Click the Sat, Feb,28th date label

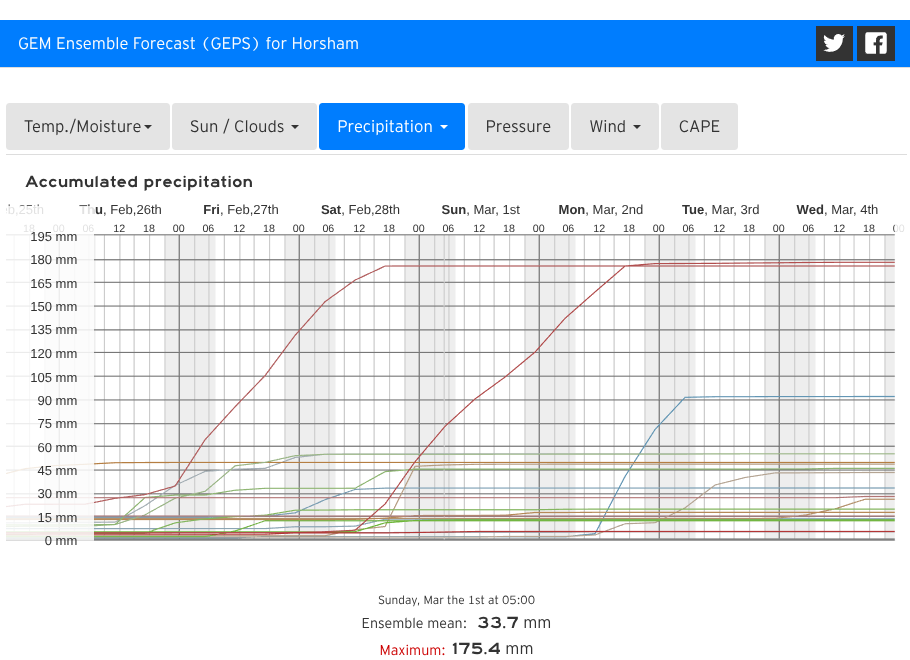[360, 210]
